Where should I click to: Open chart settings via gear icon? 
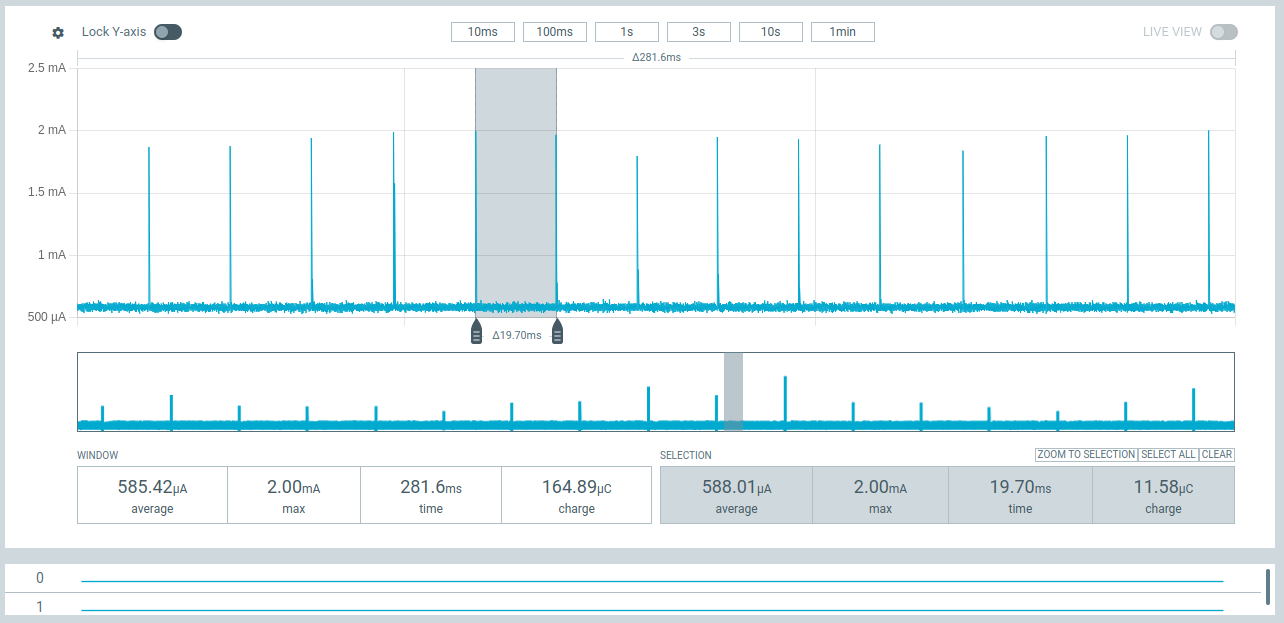coord(58,32)
